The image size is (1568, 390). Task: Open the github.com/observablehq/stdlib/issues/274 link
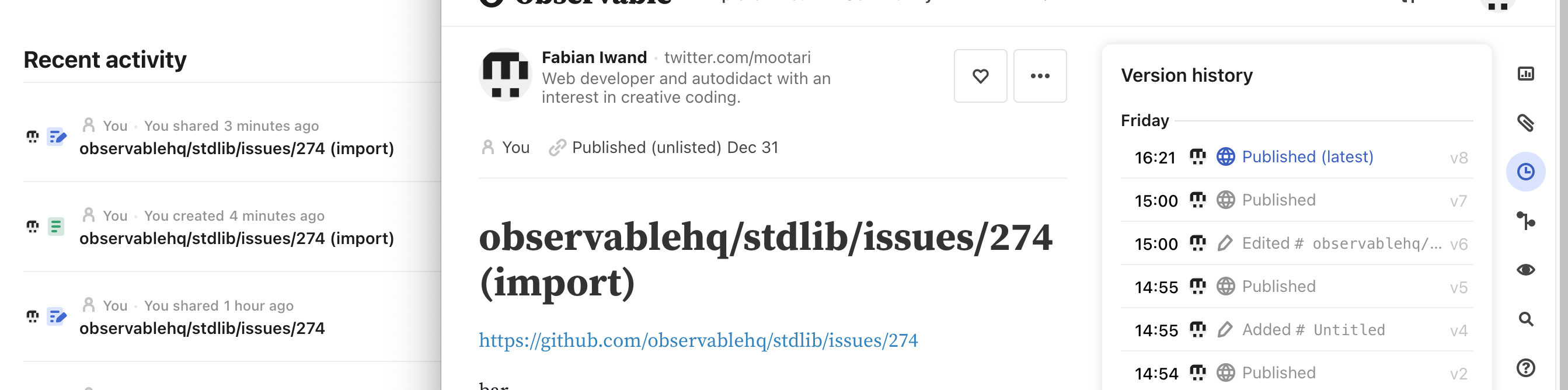point(698,341)
